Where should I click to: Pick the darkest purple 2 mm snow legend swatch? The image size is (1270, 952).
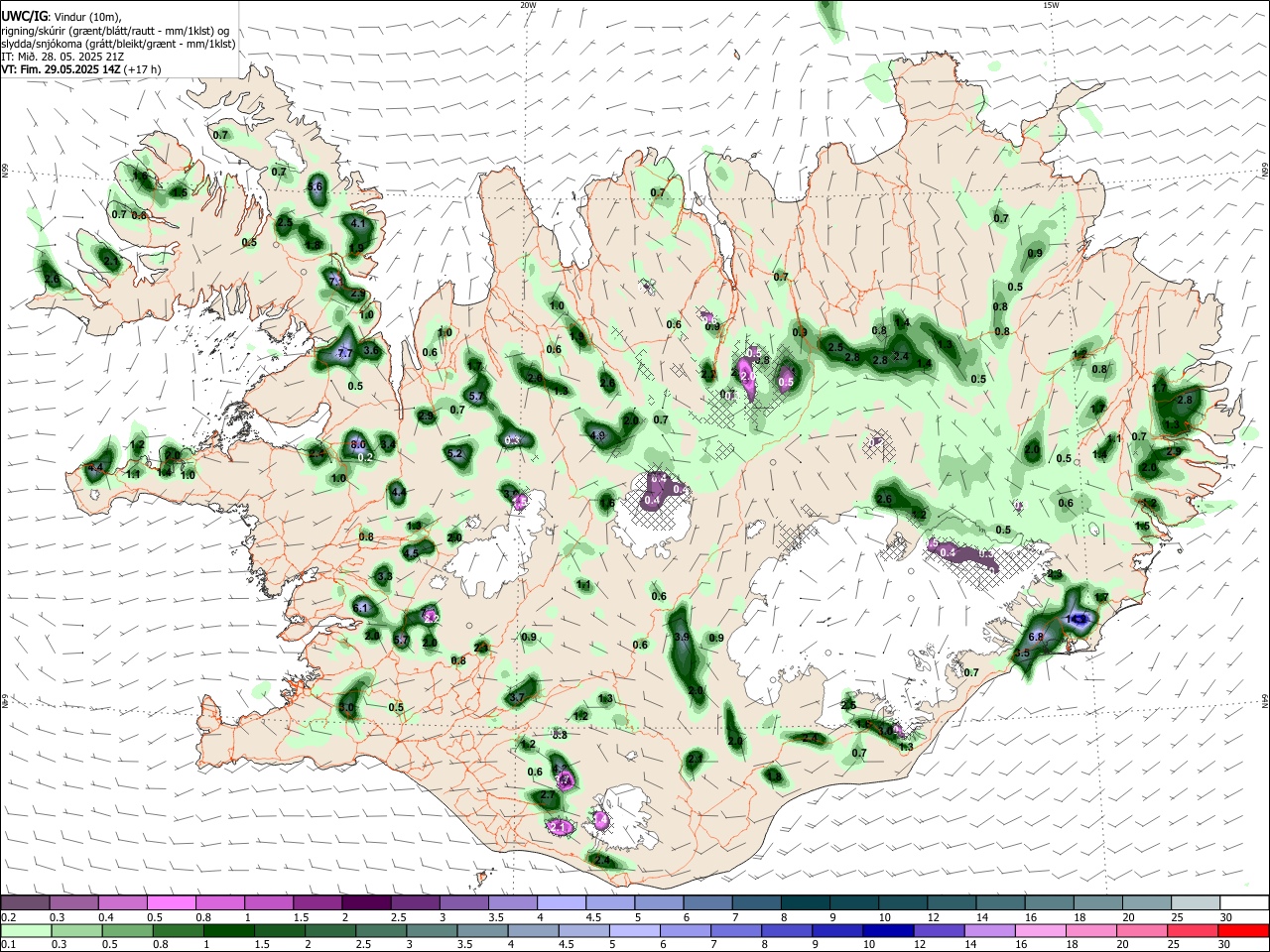pyautogui.click(x=366, y=902)
